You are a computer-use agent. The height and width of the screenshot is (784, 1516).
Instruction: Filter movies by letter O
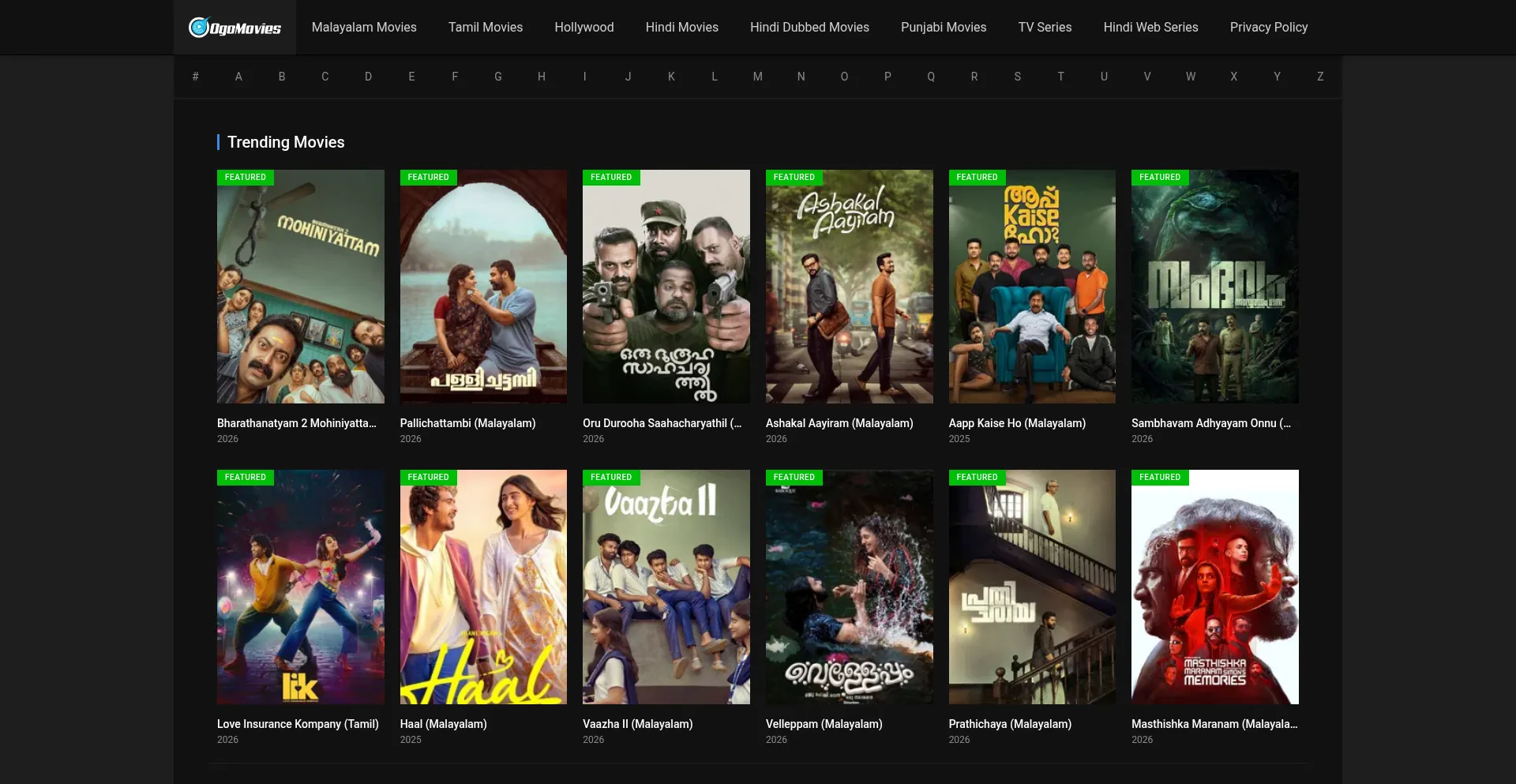tap(844, 77)
